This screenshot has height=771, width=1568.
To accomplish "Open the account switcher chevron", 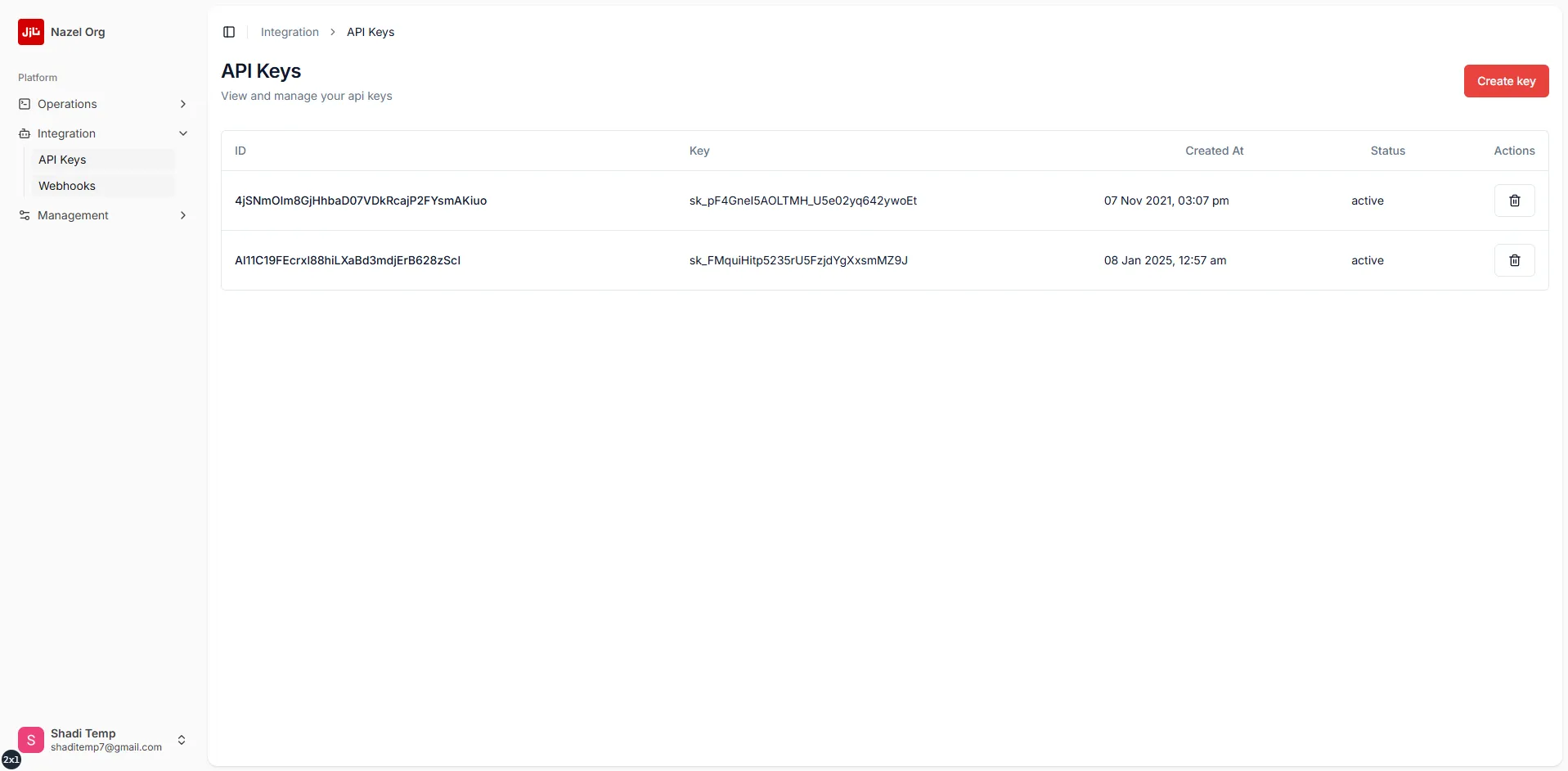I will (x=182, y=739).
